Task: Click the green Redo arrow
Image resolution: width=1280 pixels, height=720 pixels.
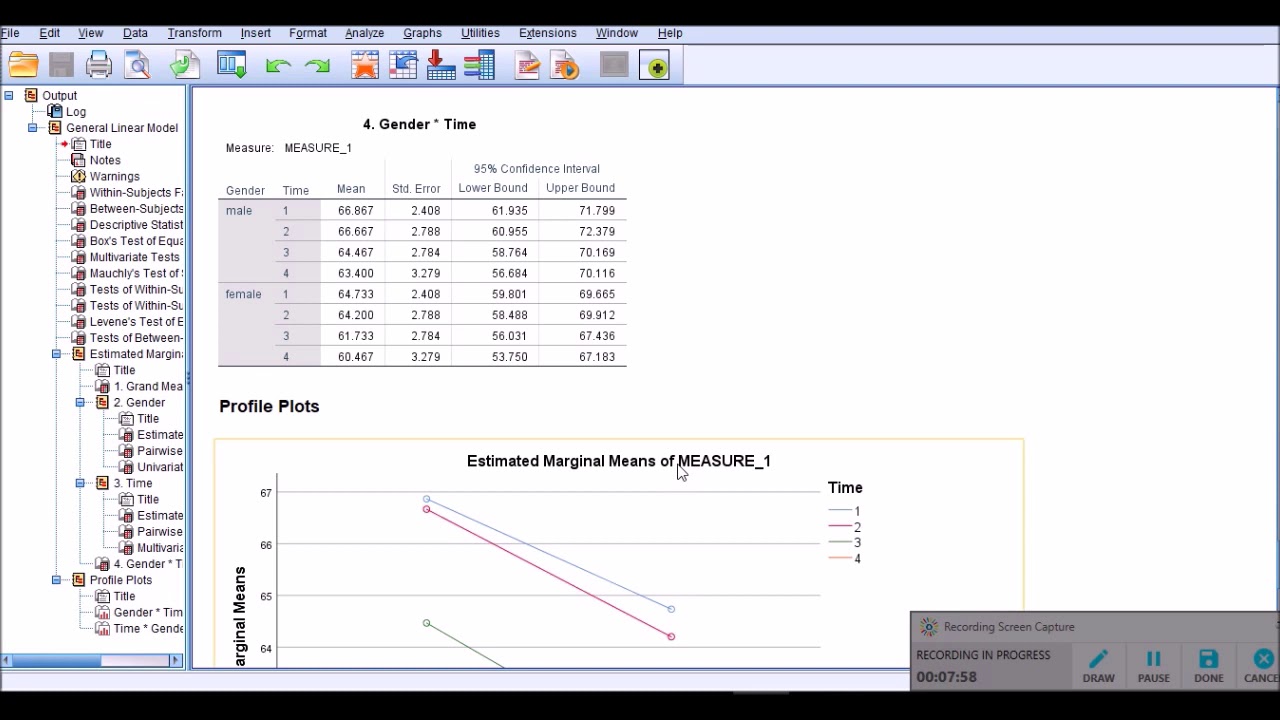Action: pyautogui.click(x=318, y=66)
